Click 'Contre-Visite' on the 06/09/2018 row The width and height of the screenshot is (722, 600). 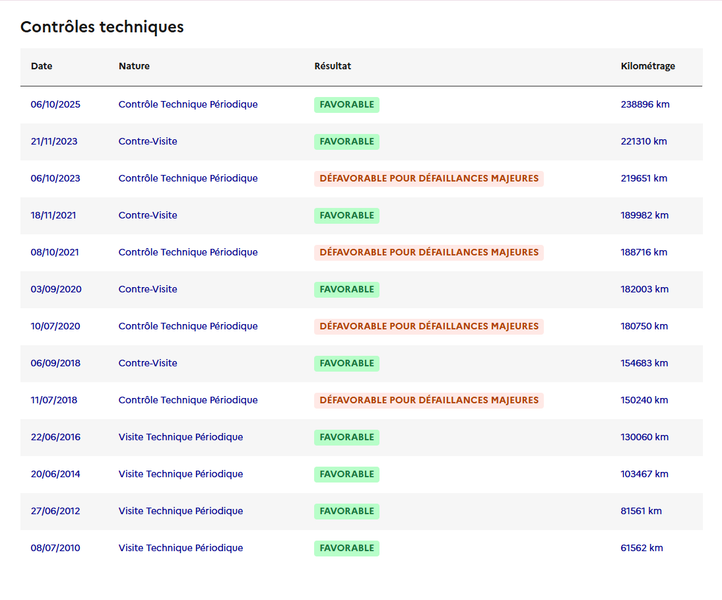point(148,363)
